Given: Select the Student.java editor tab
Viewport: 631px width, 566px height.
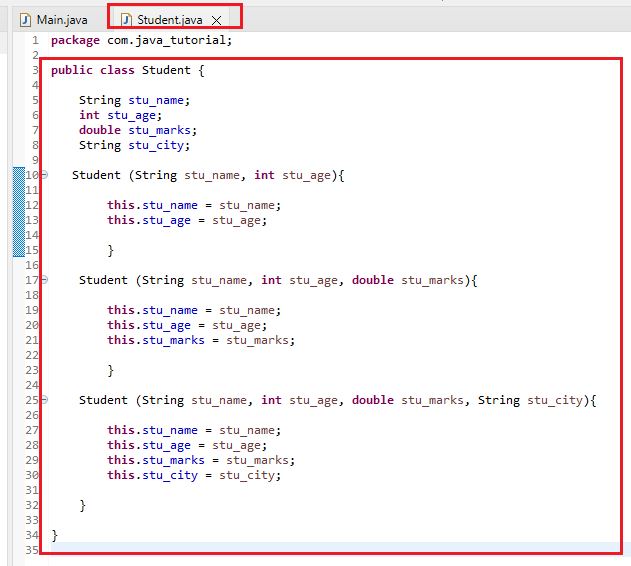Looking at the screenshot, I should [x=169, y=20].
